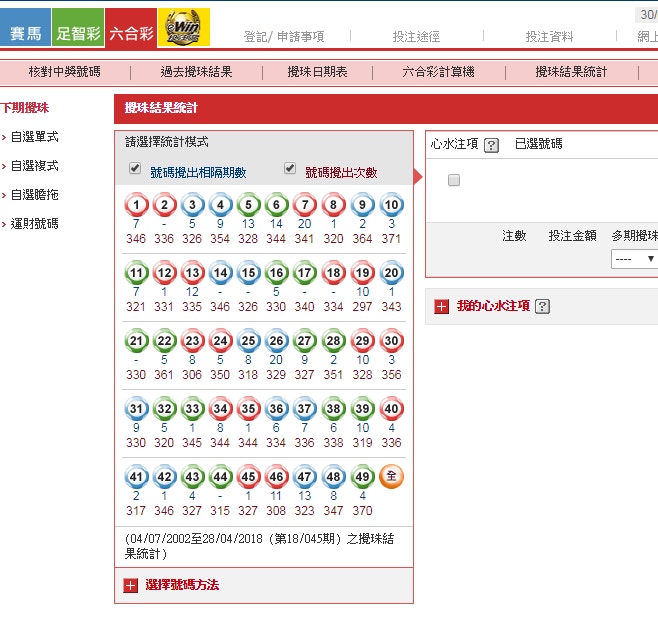The width and height of the screenshot is (658, 619).
Task: Open 六合彩計算機 menu item
Action: coord(438,72)
